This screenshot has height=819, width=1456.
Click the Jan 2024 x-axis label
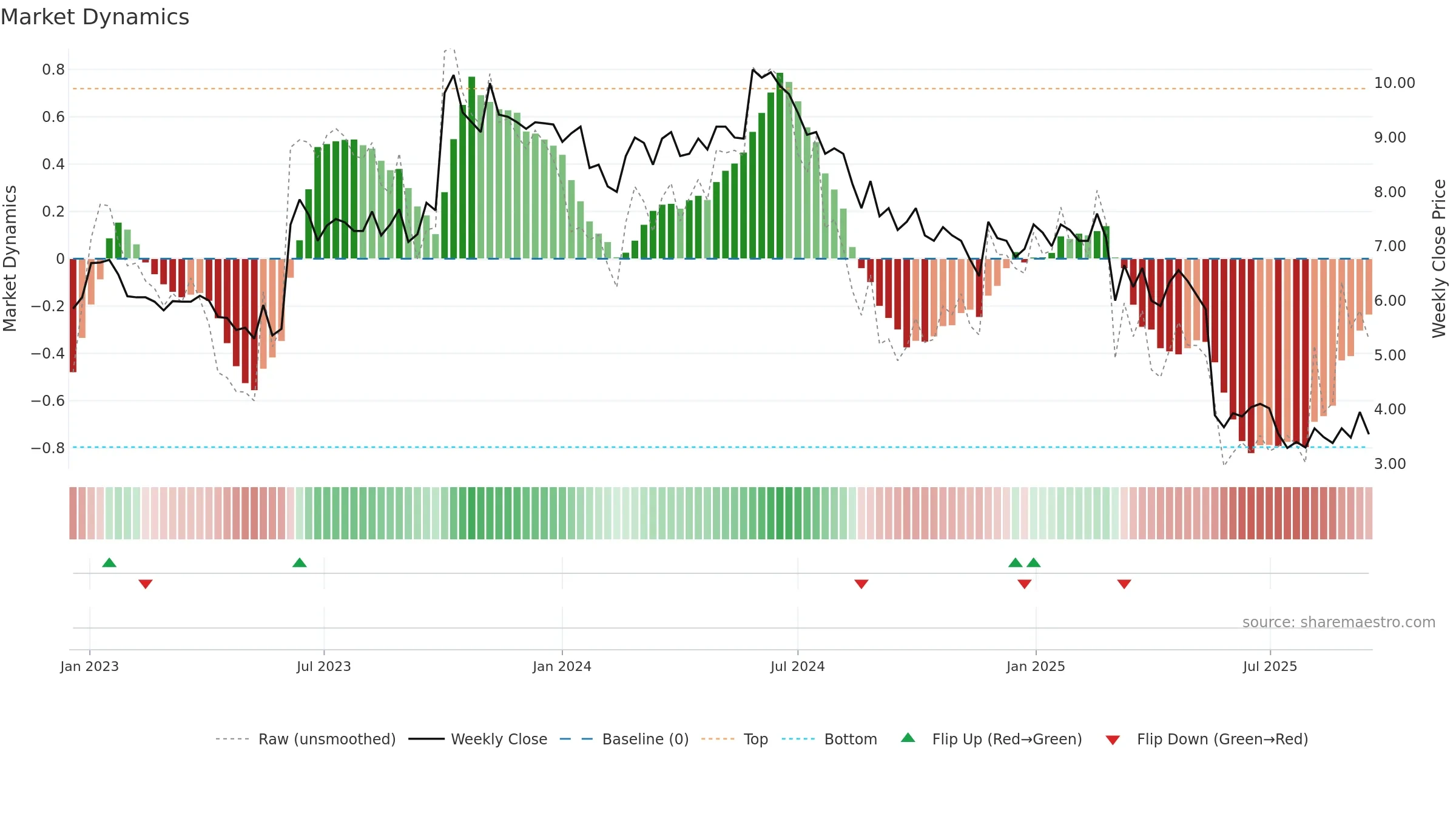point(562,666)
